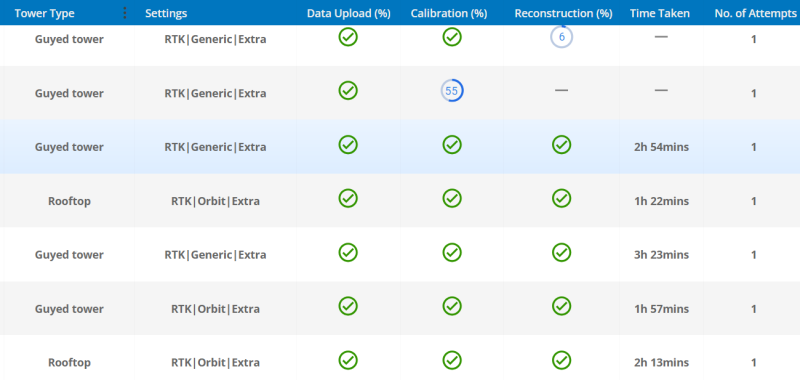Image resolution: width=800 pixels, height=380 pixels.
Task: Click Data Upload checkmark in the 2h 13mins row
Action: pyautogui.click(x=348, y=360)
